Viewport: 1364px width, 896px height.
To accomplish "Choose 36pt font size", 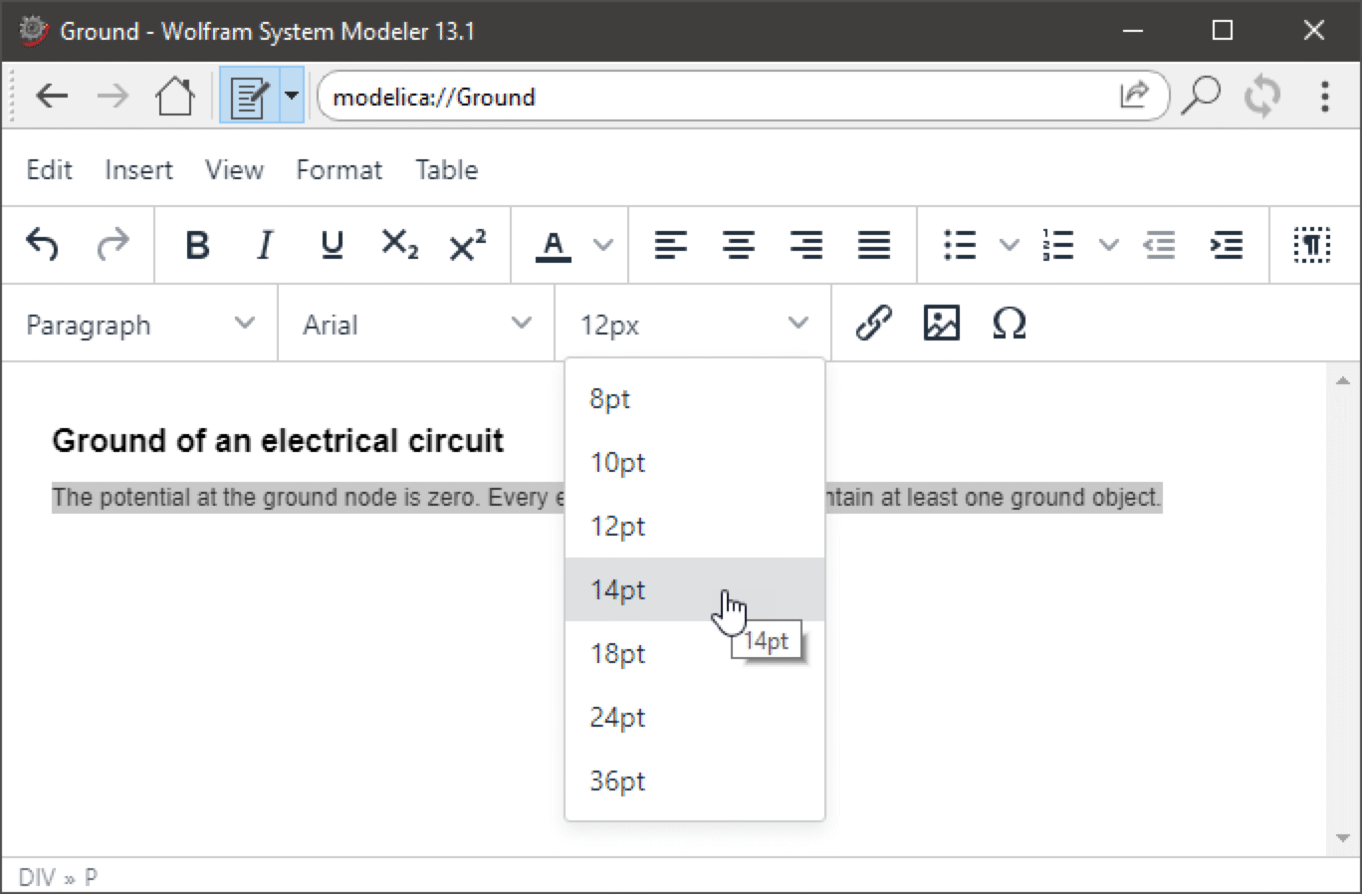I will tap(695, 781).
